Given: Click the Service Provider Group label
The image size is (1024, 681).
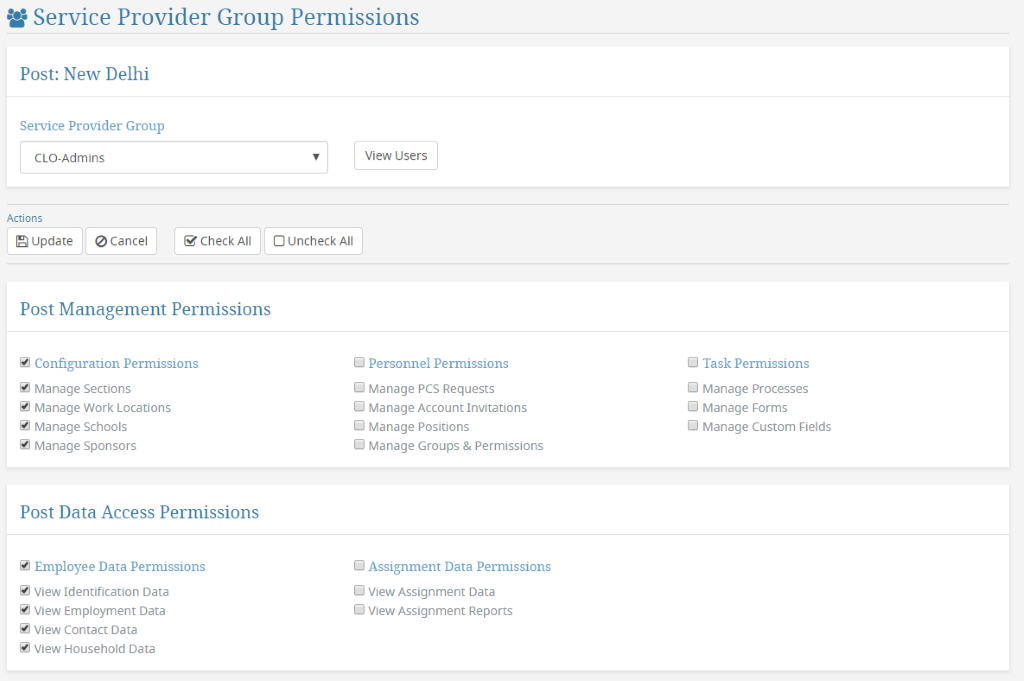Looking at the screenshot, I should coord(92,125).
